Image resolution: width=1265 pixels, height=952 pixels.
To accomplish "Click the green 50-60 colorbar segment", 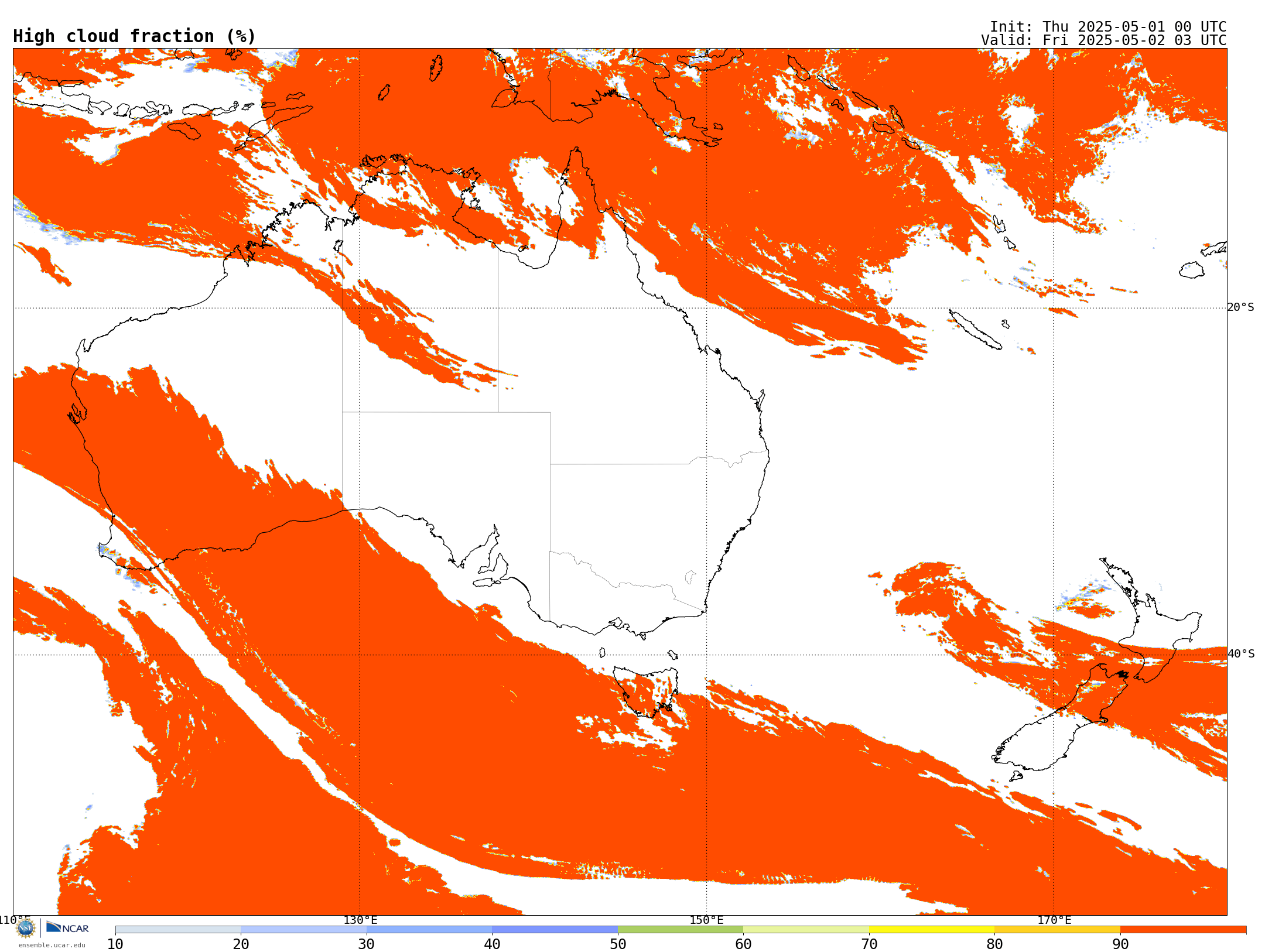I will pos(681,930).
